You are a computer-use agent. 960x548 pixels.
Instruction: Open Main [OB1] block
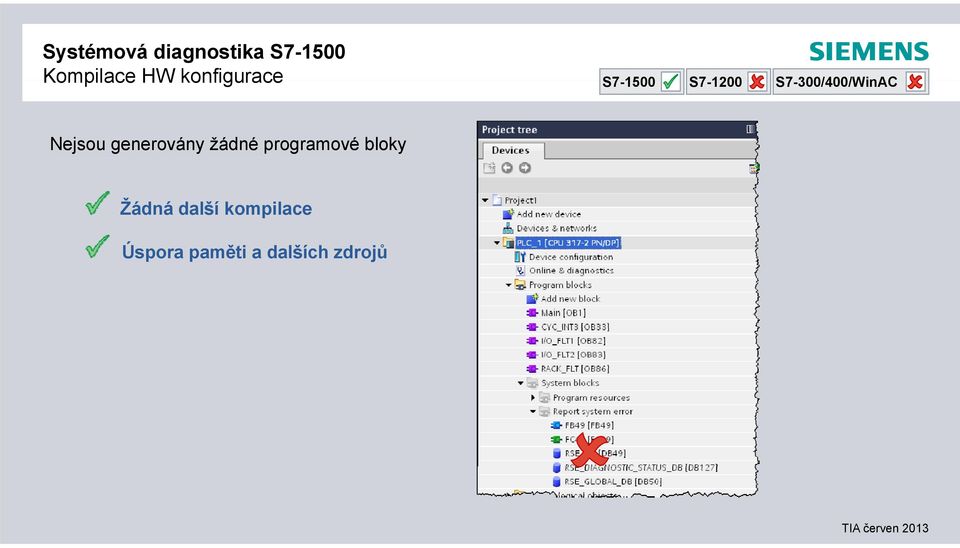[x=563, y=313]
